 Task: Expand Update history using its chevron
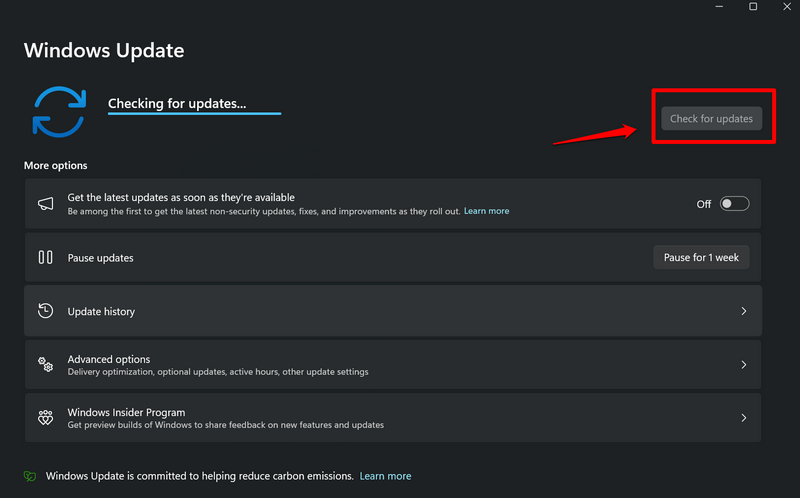tap(743, 311)
